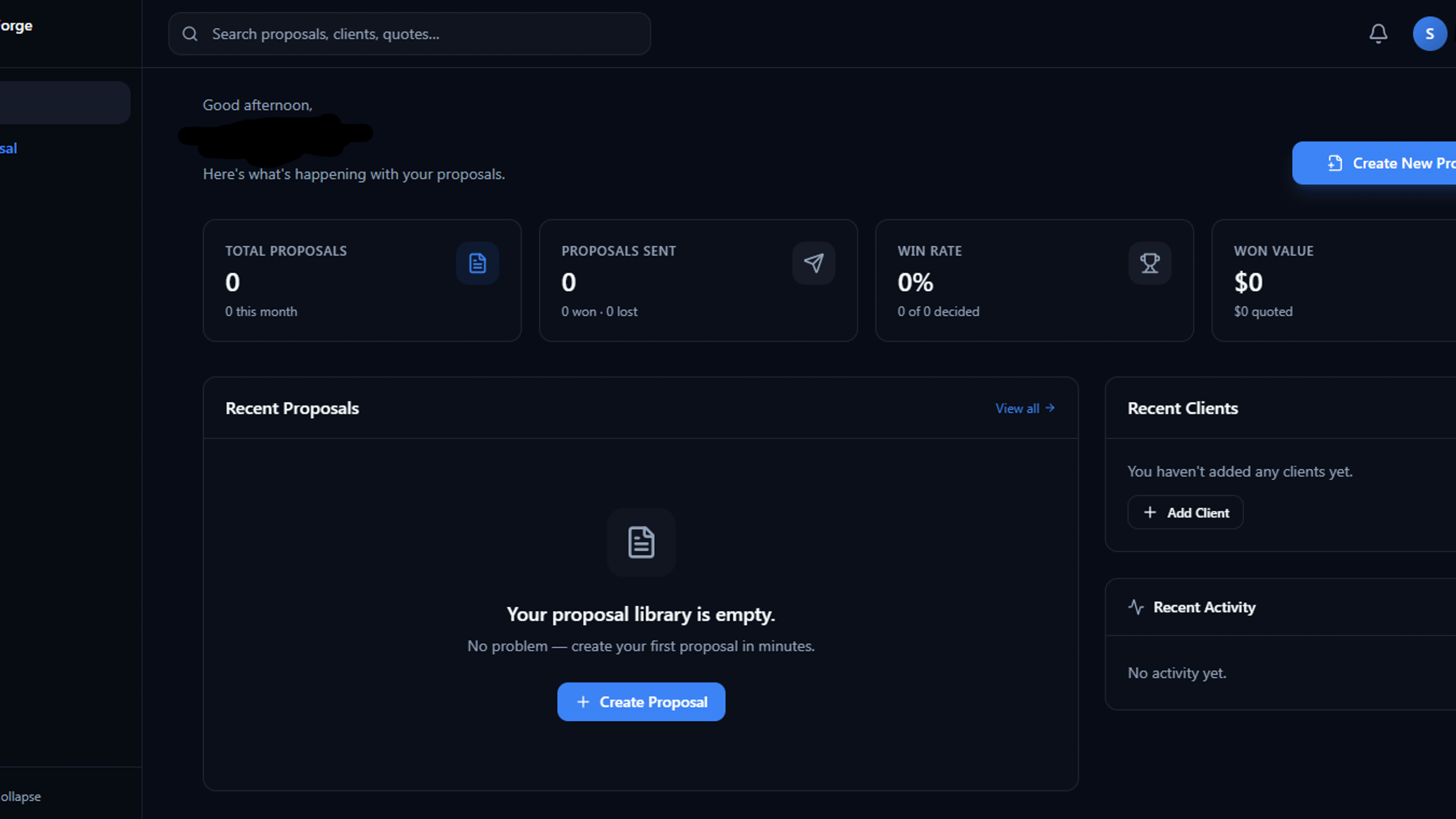Viewport: 1456px width, 819px height.
Task: Click the Create New Proposal button
Action: pyautogui.click(x=1374, y=163)
